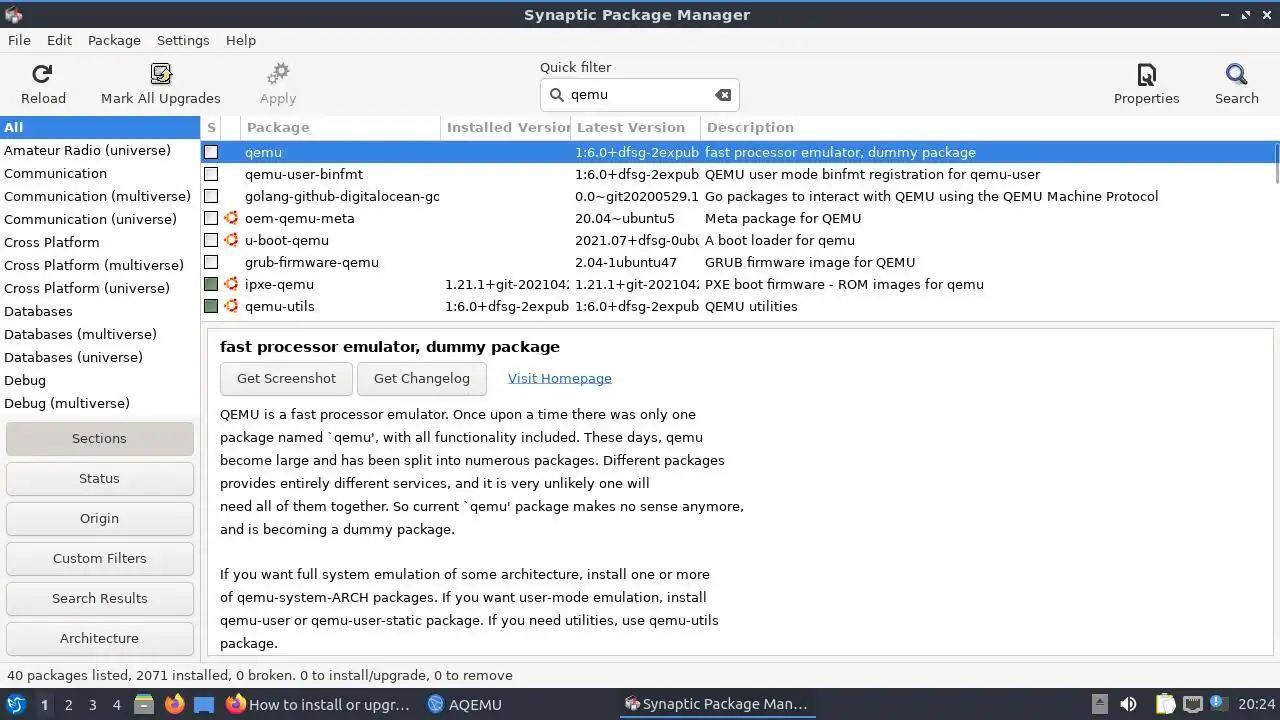Viewport: 1280px width, 720px height.
Task: Mark the oem-qemu-meta package checkbox
Action: point(211,218)
